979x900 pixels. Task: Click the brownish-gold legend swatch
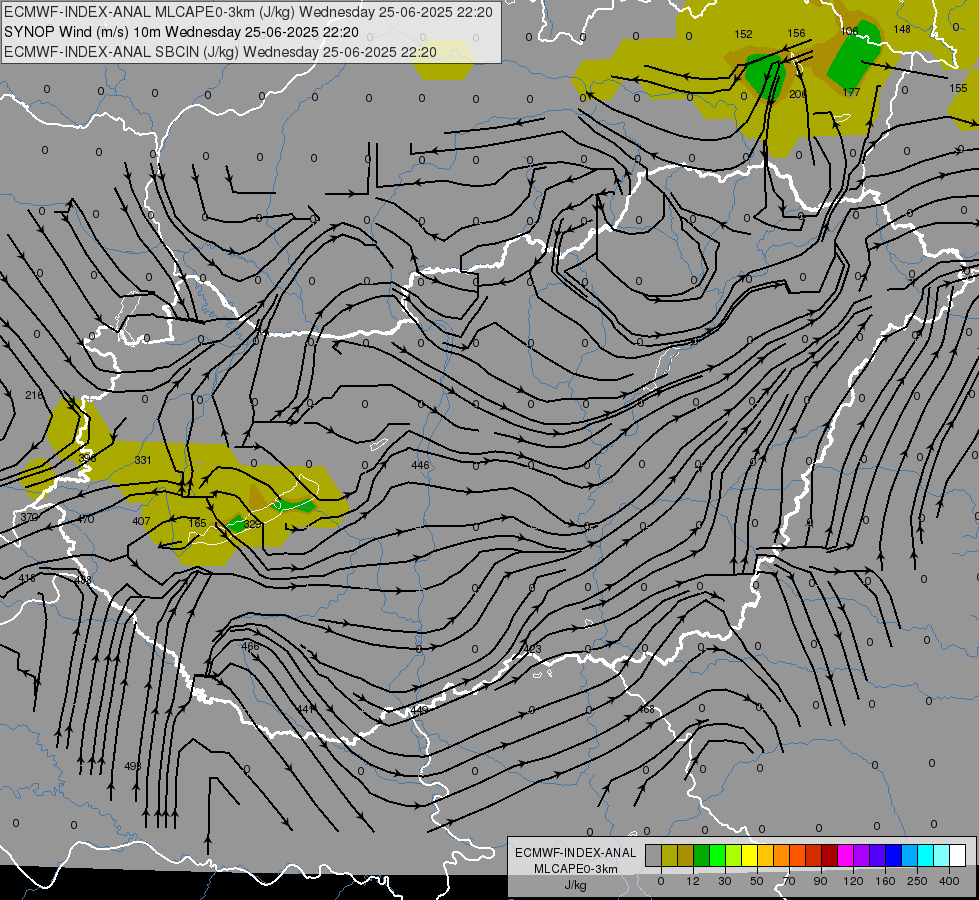(x=686, y=855)
